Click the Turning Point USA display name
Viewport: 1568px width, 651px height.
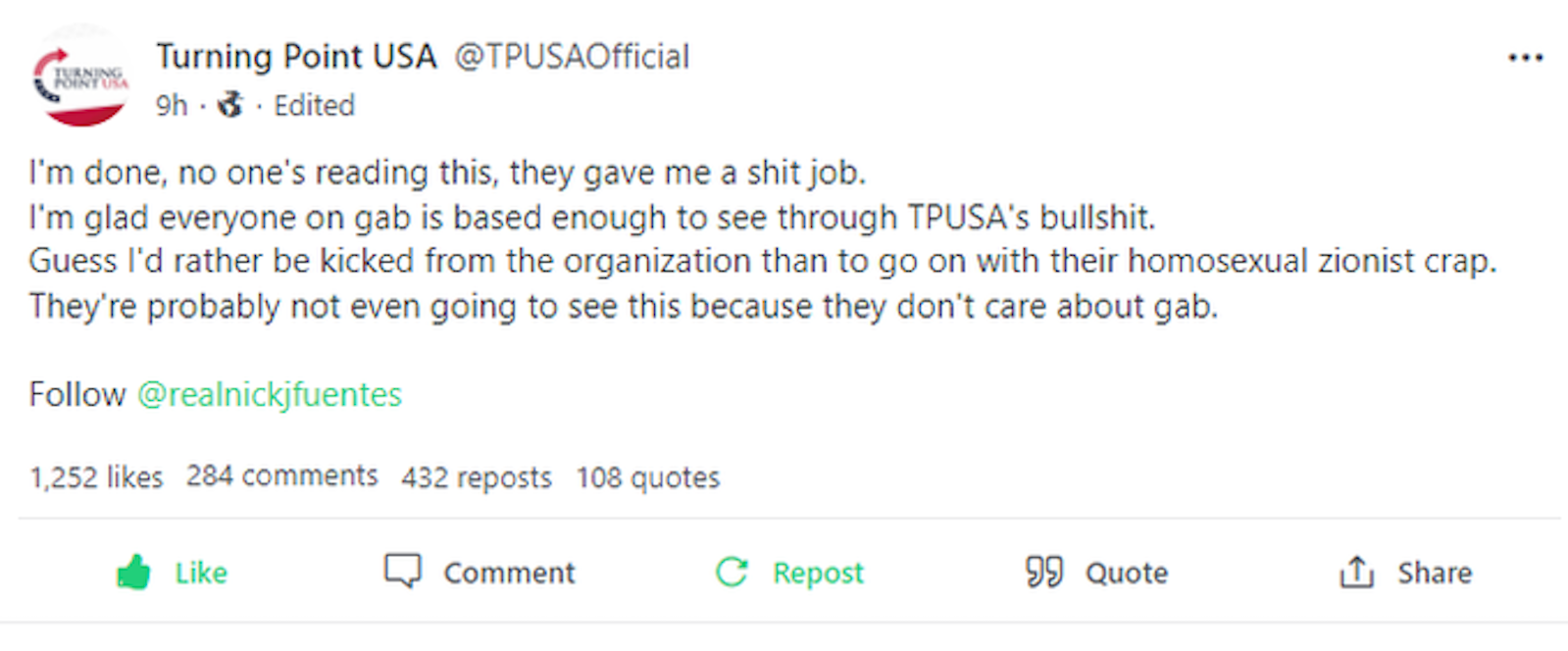pos(296,56)
